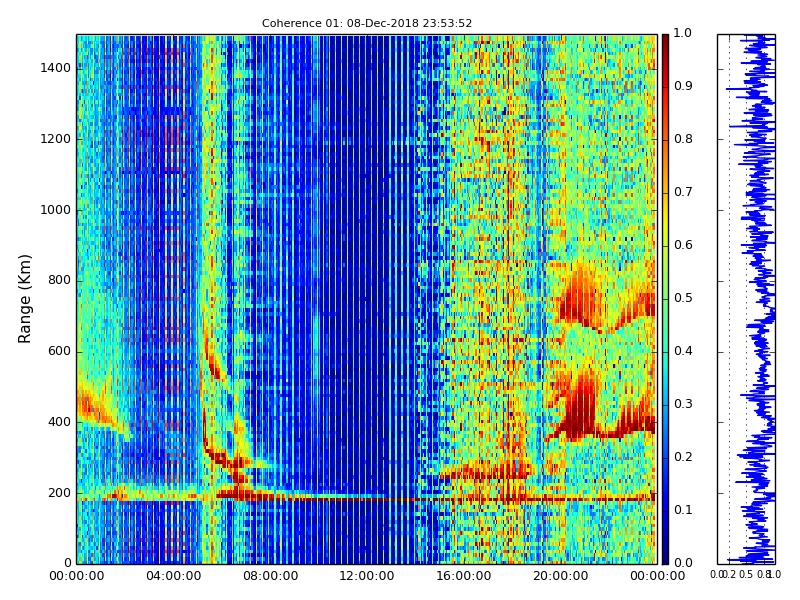
Task: Click the colorbar 0.2 value label
Action: click(x=683, y=457)
